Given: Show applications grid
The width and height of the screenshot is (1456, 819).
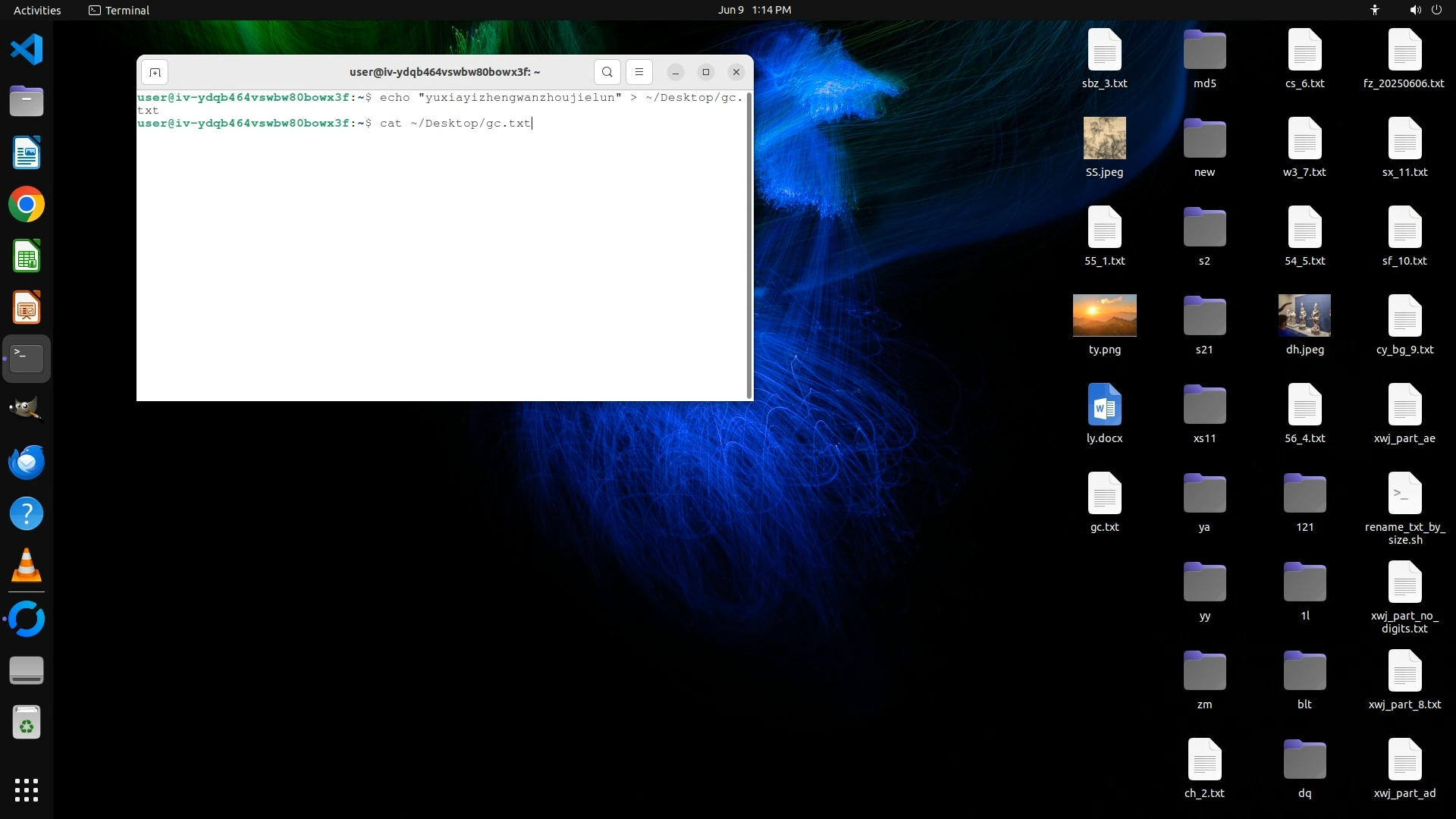Looking at the screenshot, I should point(27,789).
